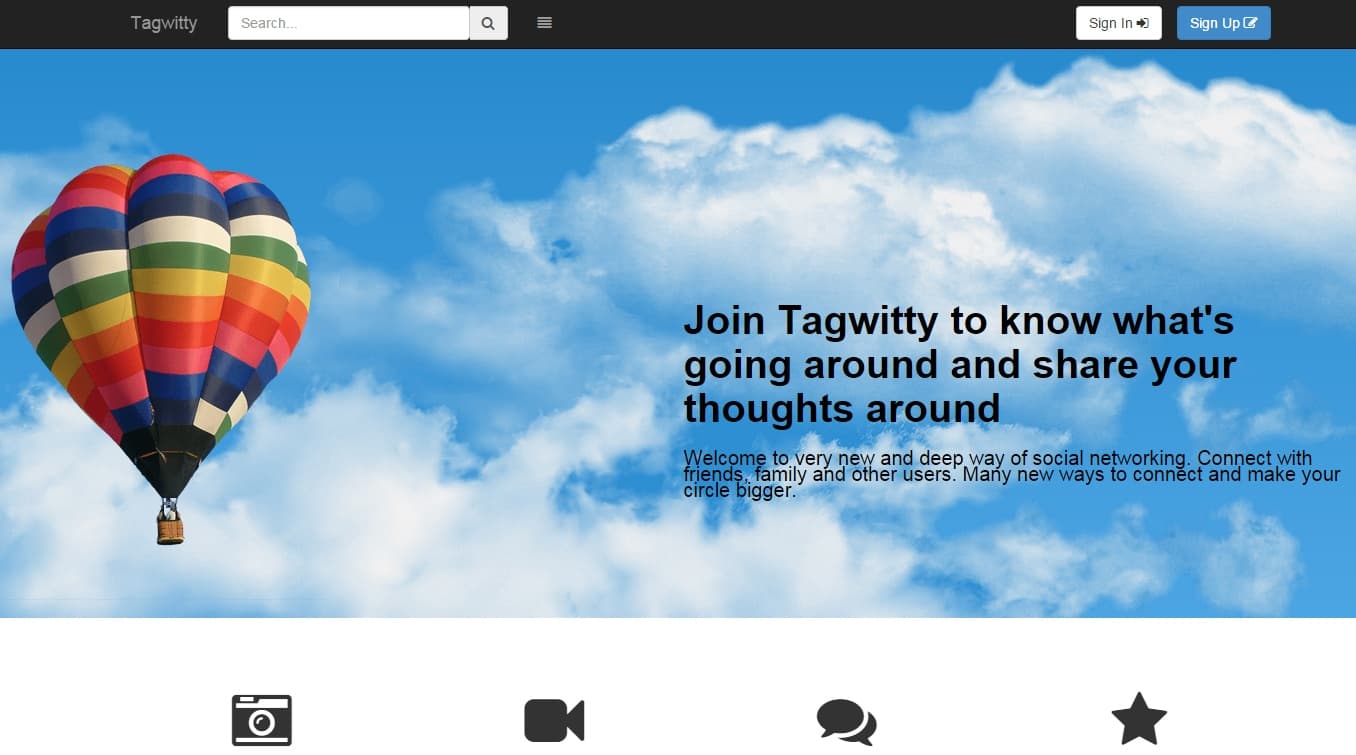The width and height of the screenshot is (1356, 755).
Task: Select the video camera icon
Action: (x=554, y=720)
